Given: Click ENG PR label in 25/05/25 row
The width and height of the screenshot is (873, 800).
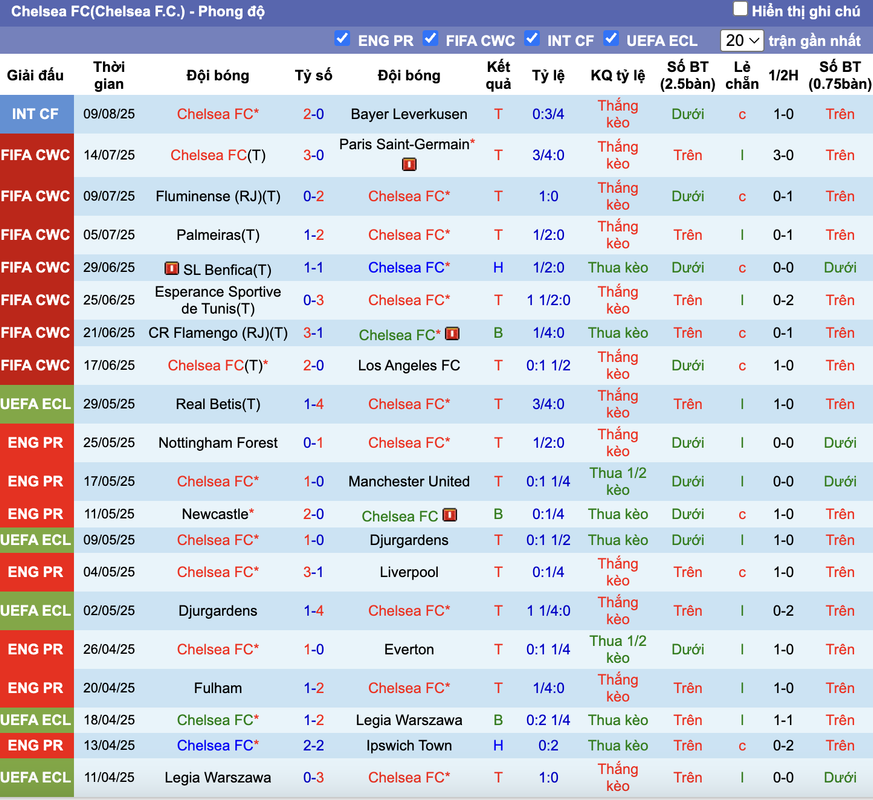Looking at the screenshot, I should (35, 443).
